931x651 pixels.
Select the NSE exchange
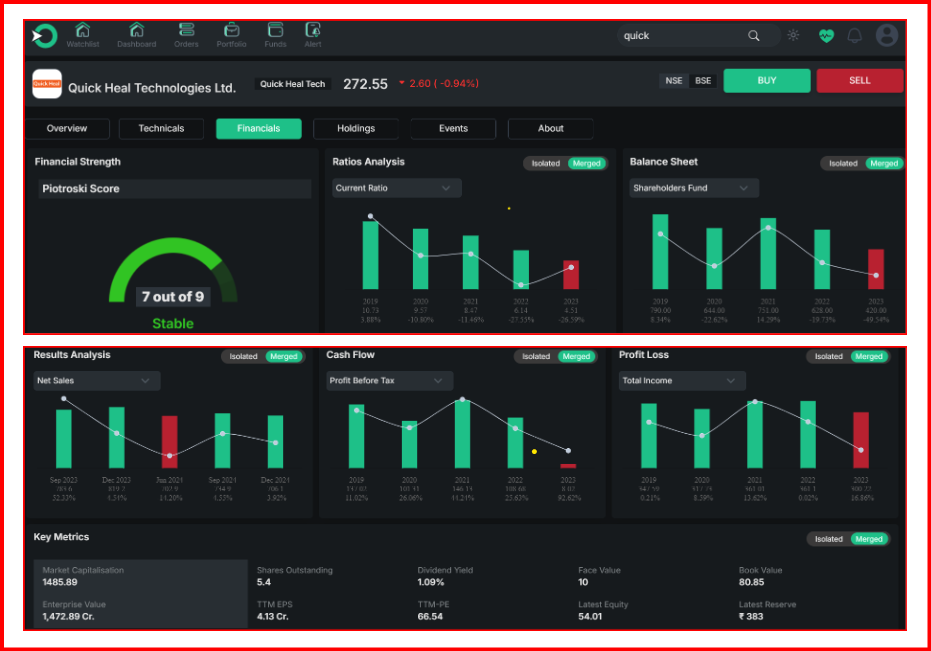coord(674,81)
